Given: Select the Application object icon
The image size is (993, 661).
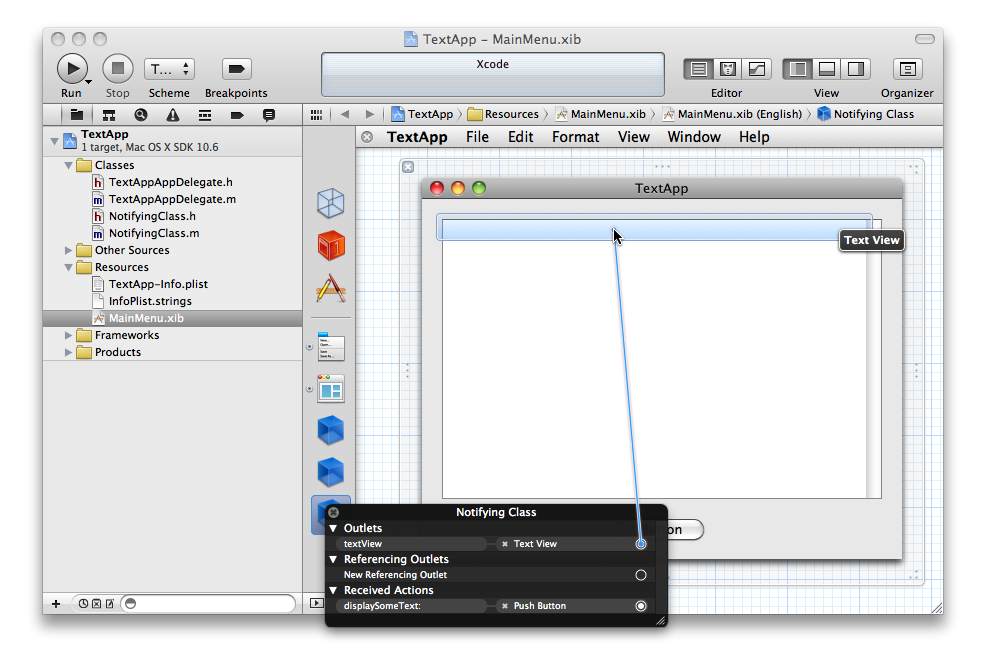Looking at the screenshot, I should 331,288.
